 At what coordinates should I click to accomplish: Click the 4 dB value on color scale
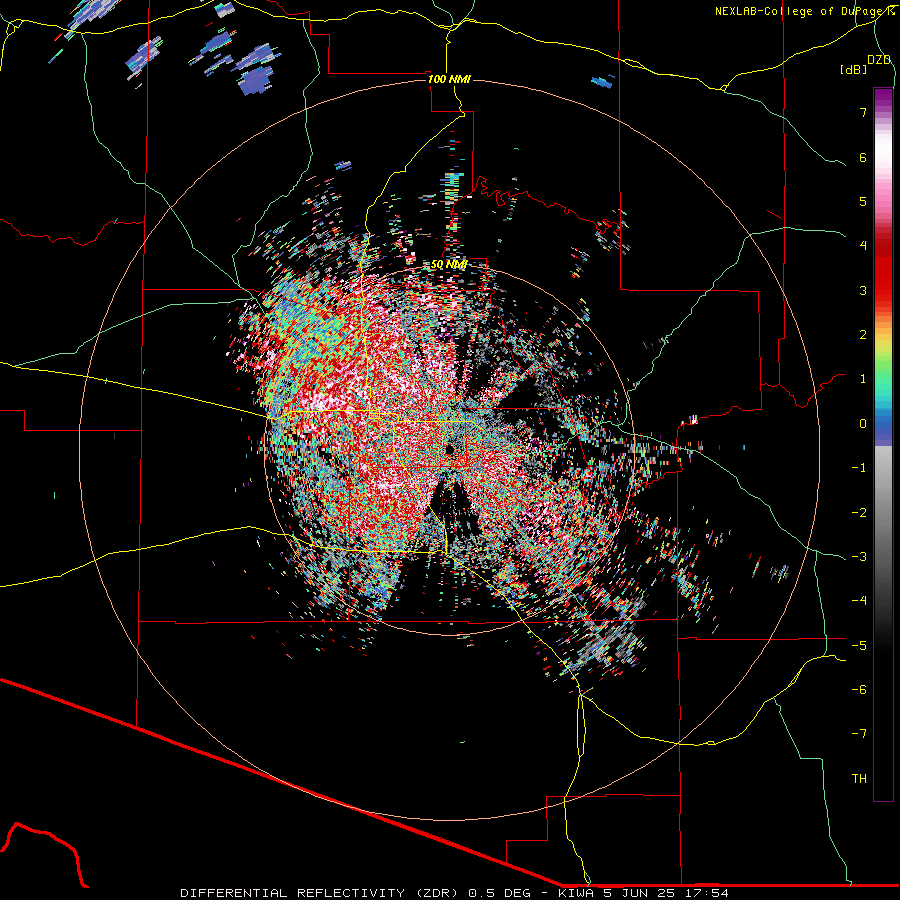863,246
